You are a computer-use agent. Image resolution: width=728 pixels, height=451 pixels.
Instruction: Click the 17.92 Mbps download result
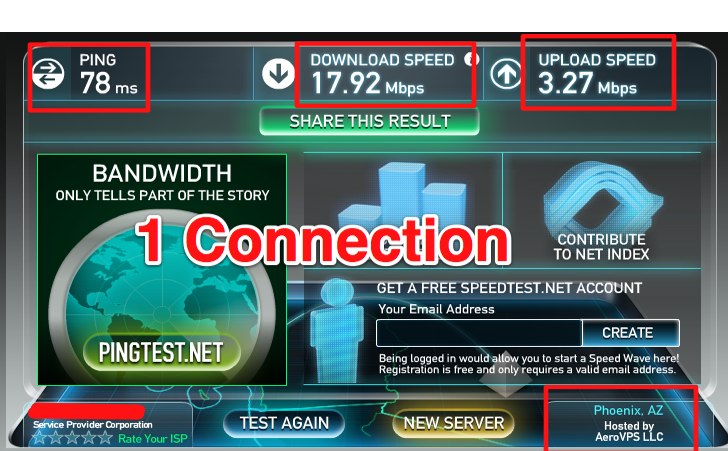click(368, 84)
